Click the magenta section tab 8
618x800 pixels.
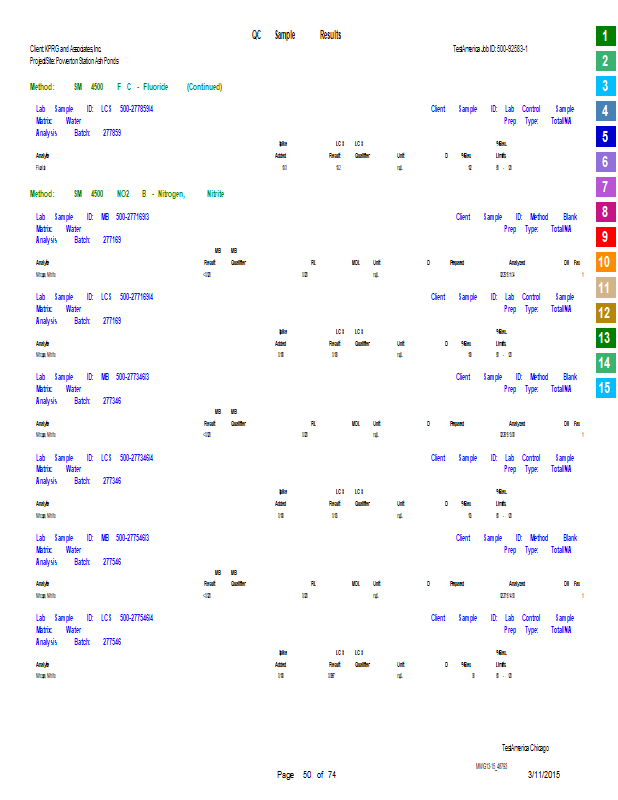604,212
